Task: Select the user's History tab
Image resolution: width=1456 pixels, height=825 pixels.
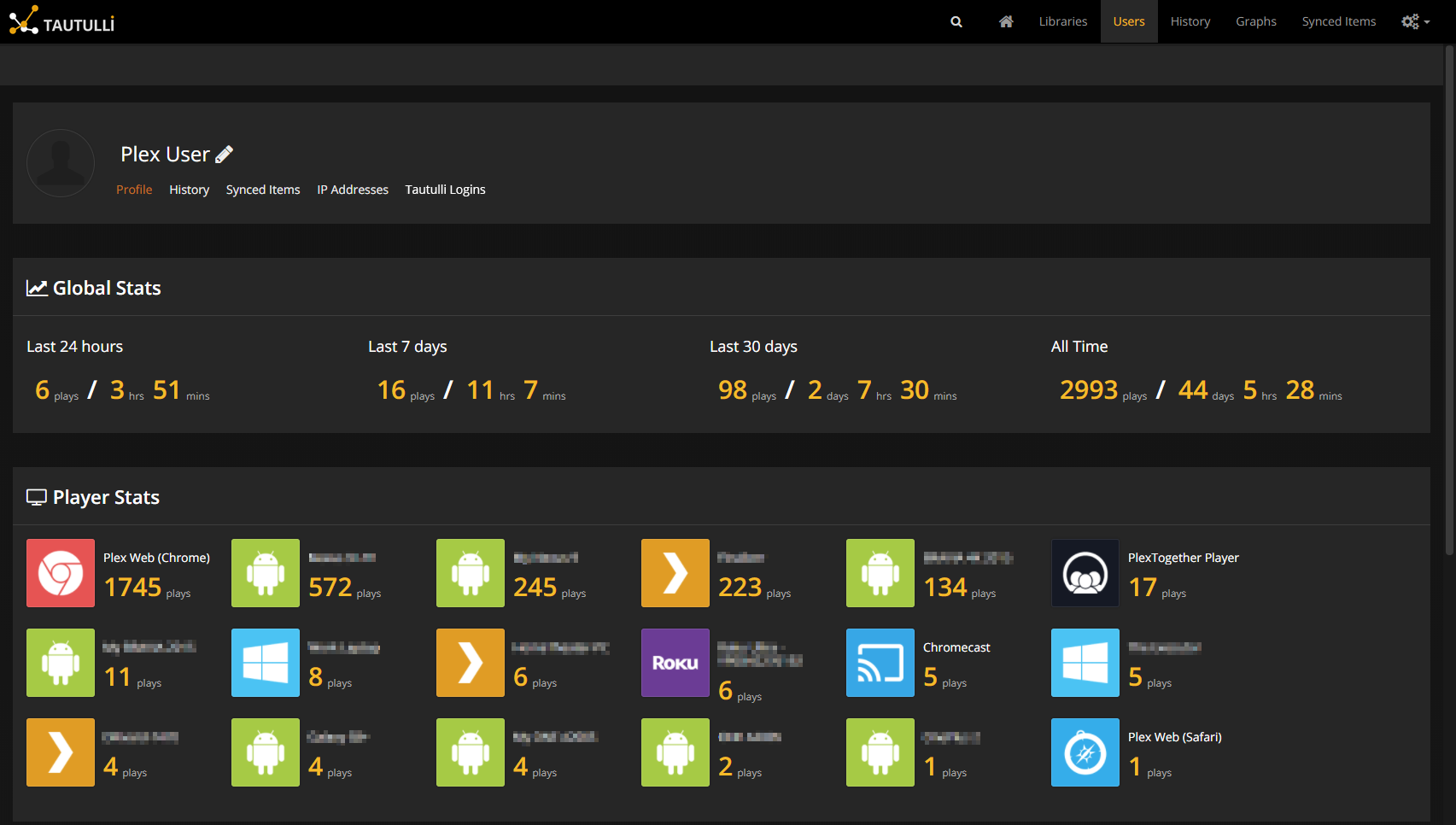Action: point(189,190)
